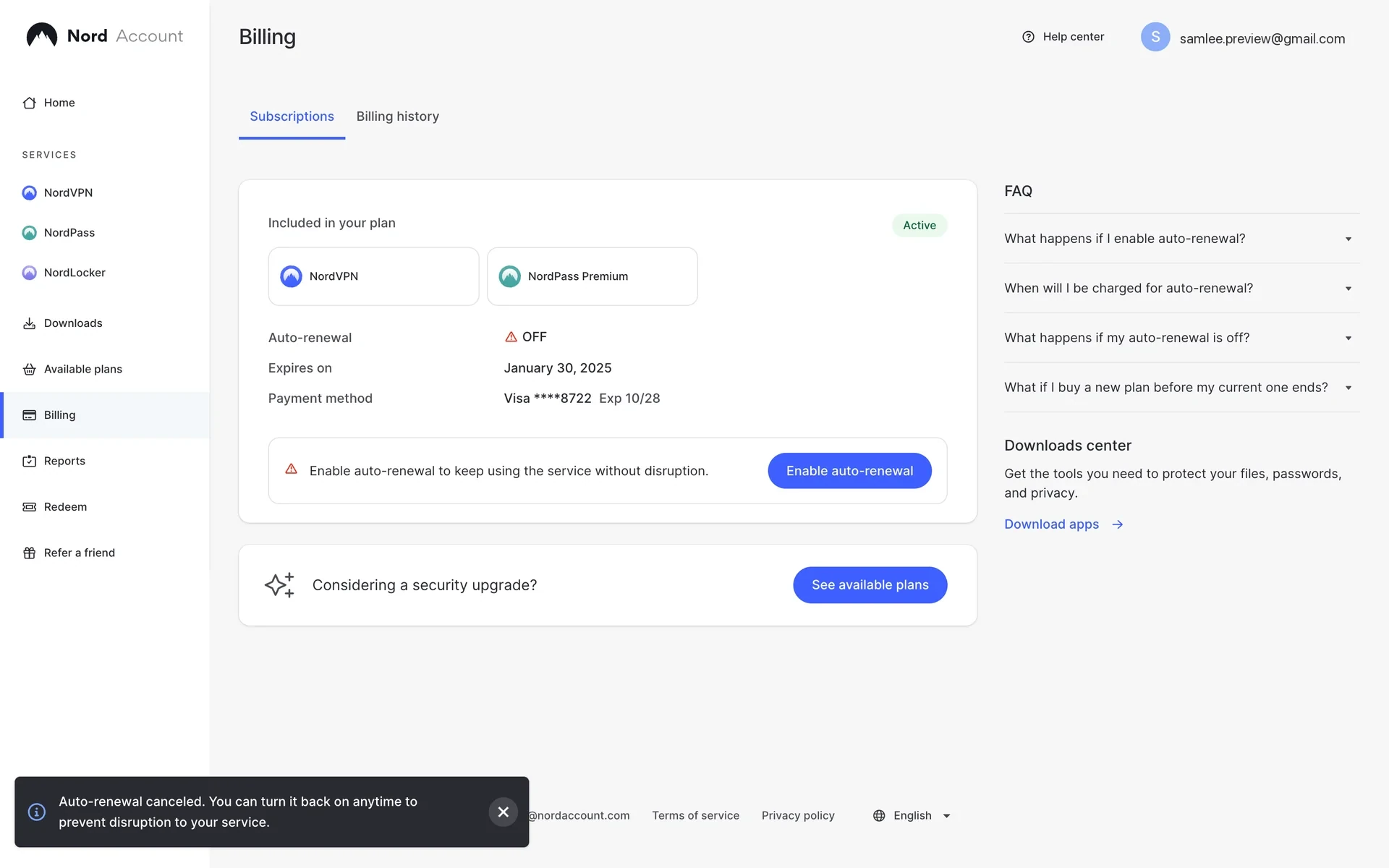Open Reports from the sidebar
Viewport: 1389px width, 868px height.
point(105,461)
